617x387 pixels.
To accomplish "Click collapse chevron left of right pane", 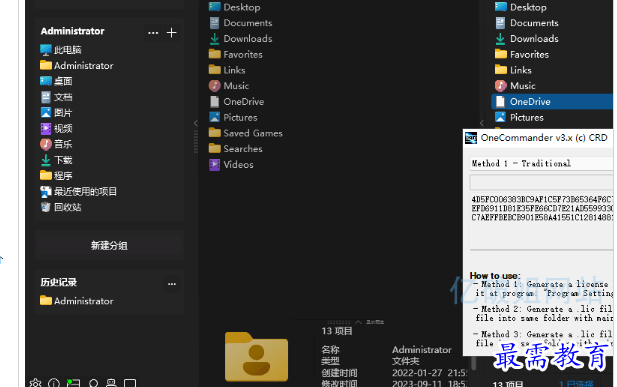I will coord(482,123).
